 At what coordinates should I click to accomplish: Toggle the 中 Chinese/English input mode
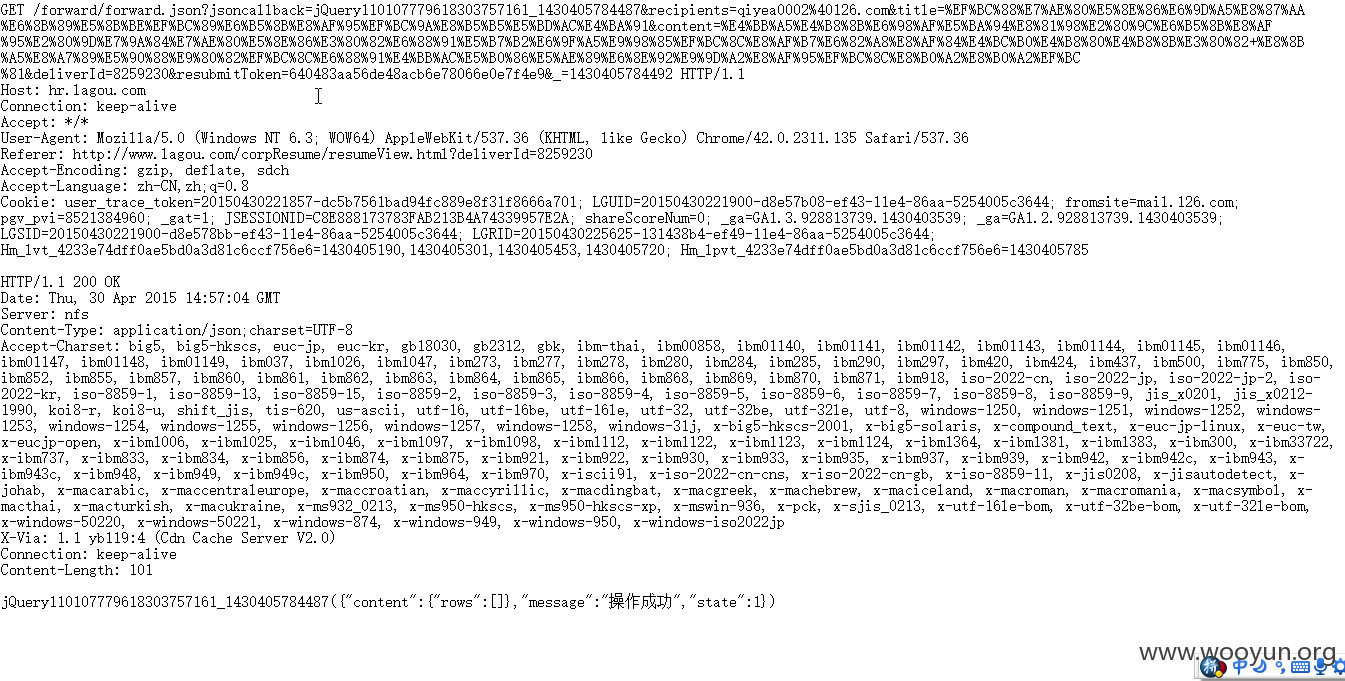[1240, 666]
